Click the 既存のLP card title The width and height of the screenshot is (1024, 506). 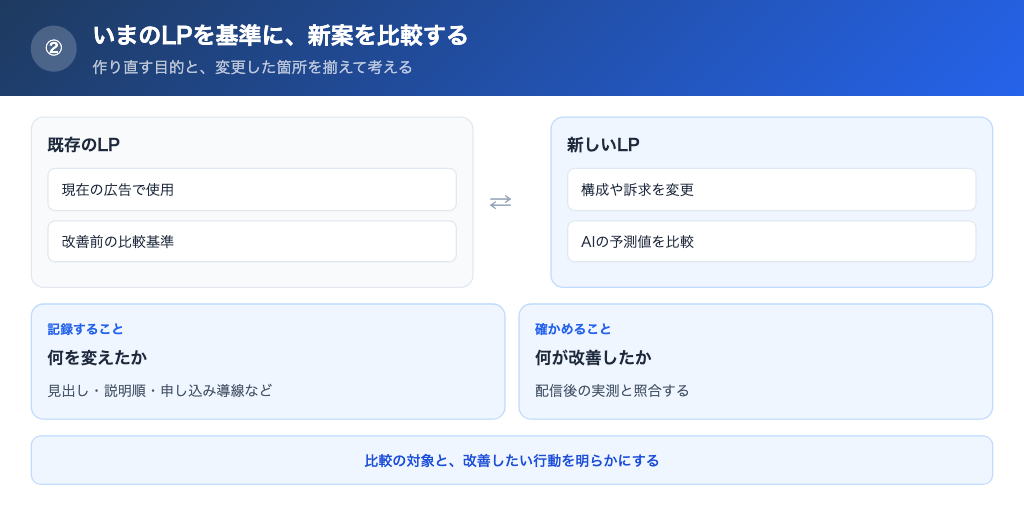(84, 146)
